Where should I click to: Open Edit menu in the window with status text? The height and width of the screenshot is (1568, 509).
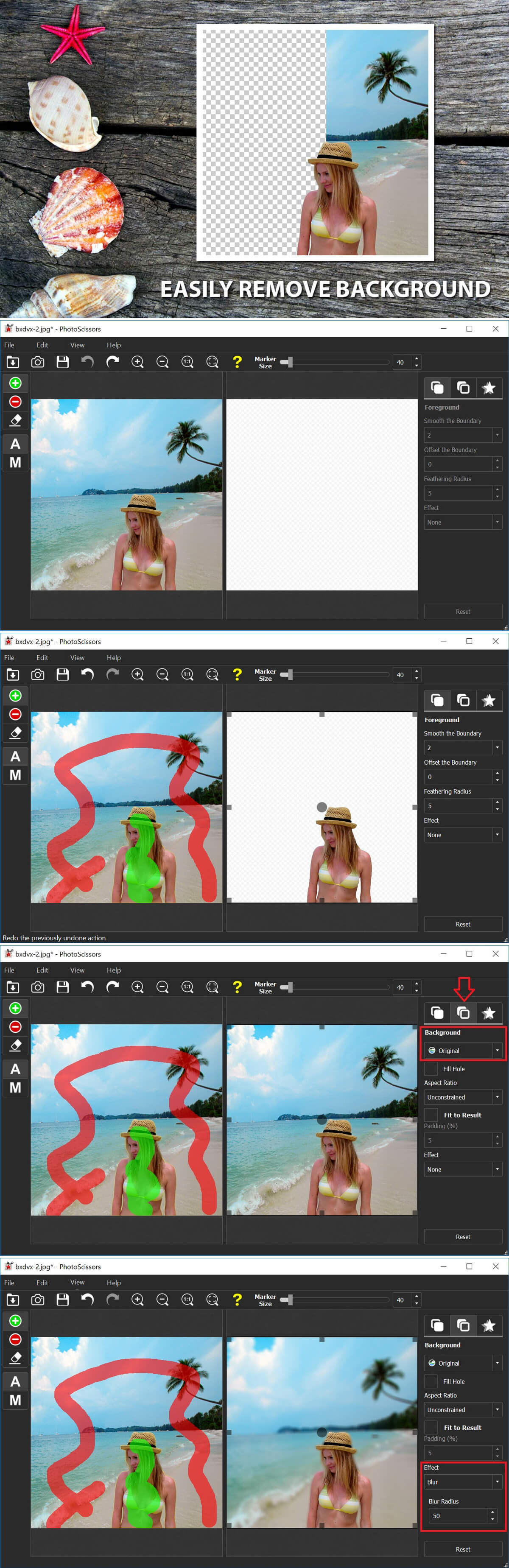(x=42, y=657)
